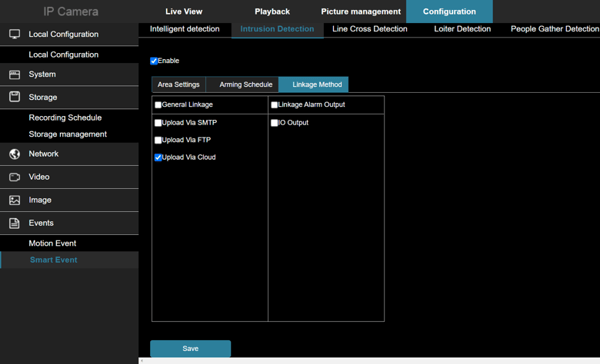Click the Events document icon

point(15,223)
